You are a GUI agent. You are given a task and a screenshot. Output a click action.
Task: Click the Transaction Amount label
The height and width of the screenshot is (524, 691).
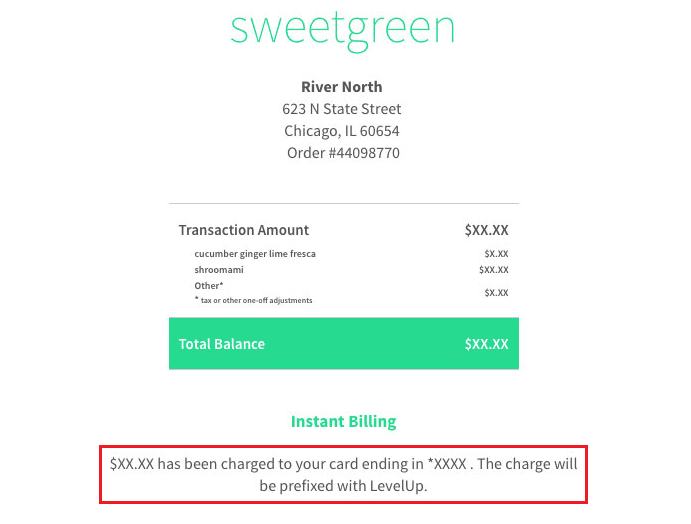pyautogui.click(x=244, y=230)
